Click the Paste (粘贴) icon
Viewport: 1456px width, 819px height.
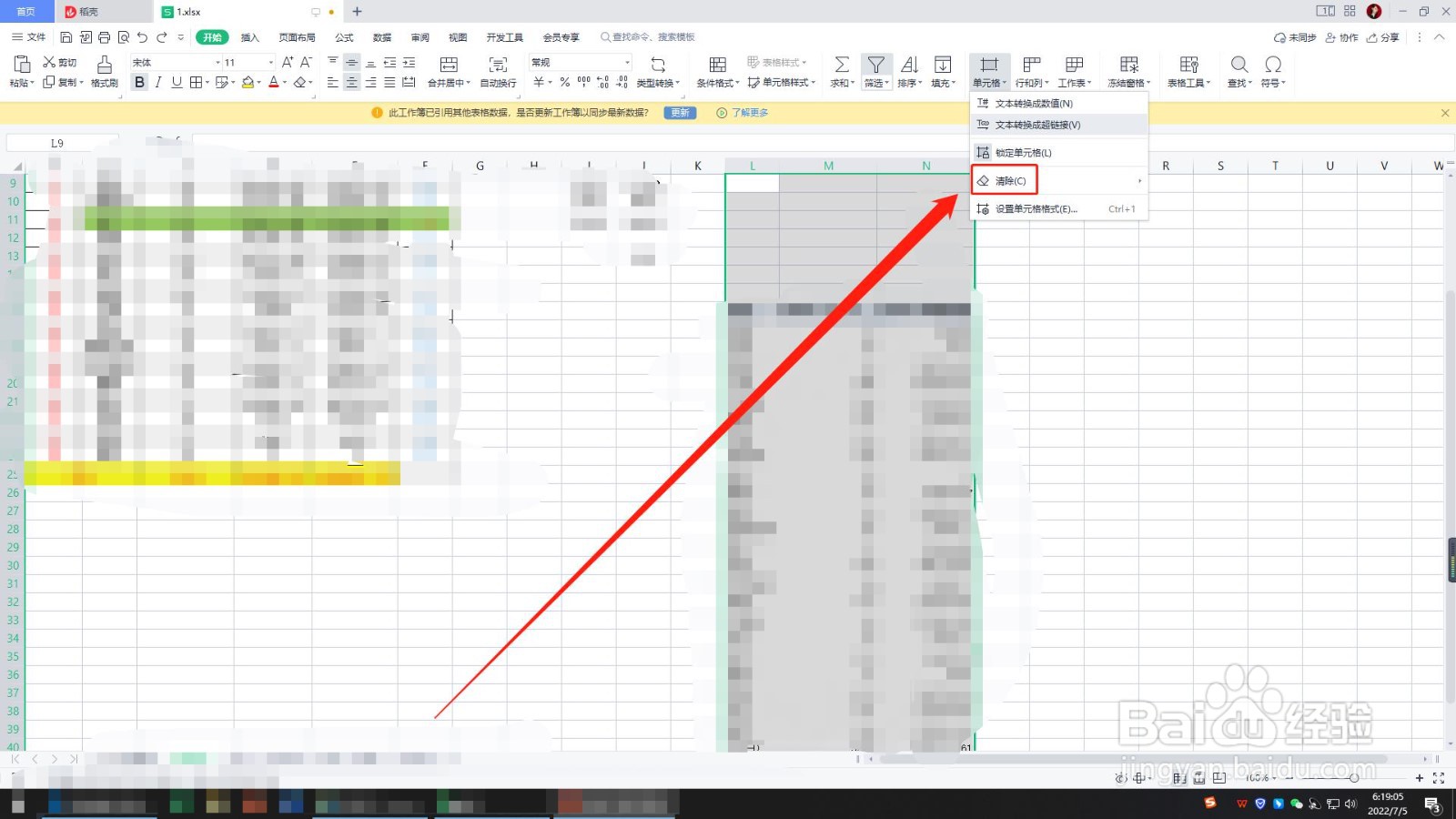pos(22,64)
